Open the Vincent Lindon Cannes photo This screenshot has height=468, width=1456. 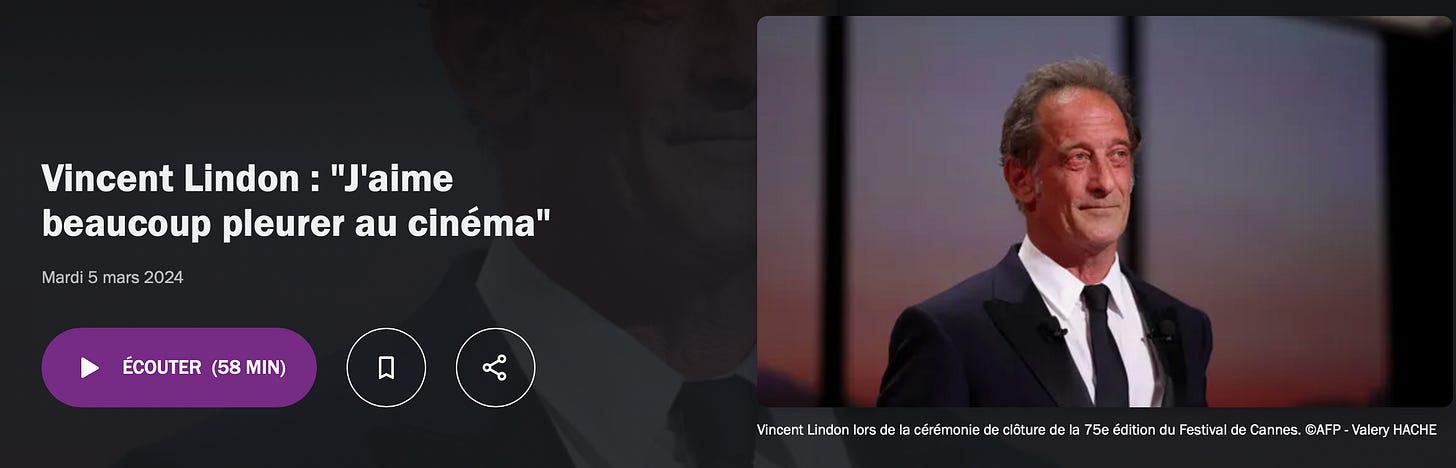coord(1104,211)
